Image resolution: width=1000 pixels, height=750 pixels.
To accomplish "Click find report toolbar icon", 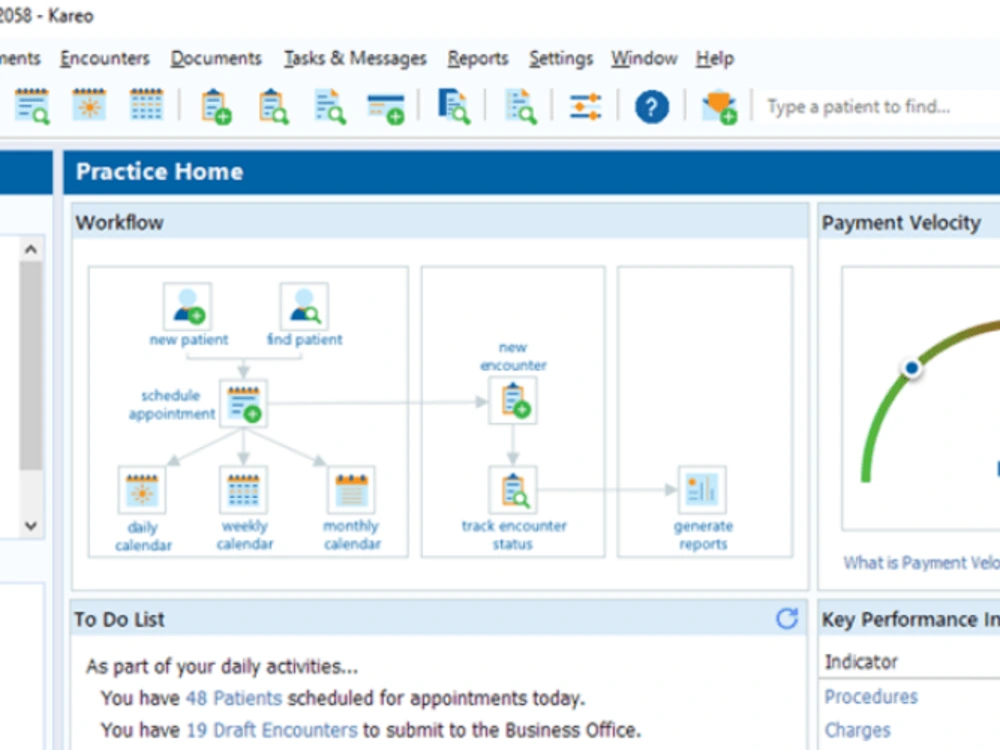I will coord(521,106).
